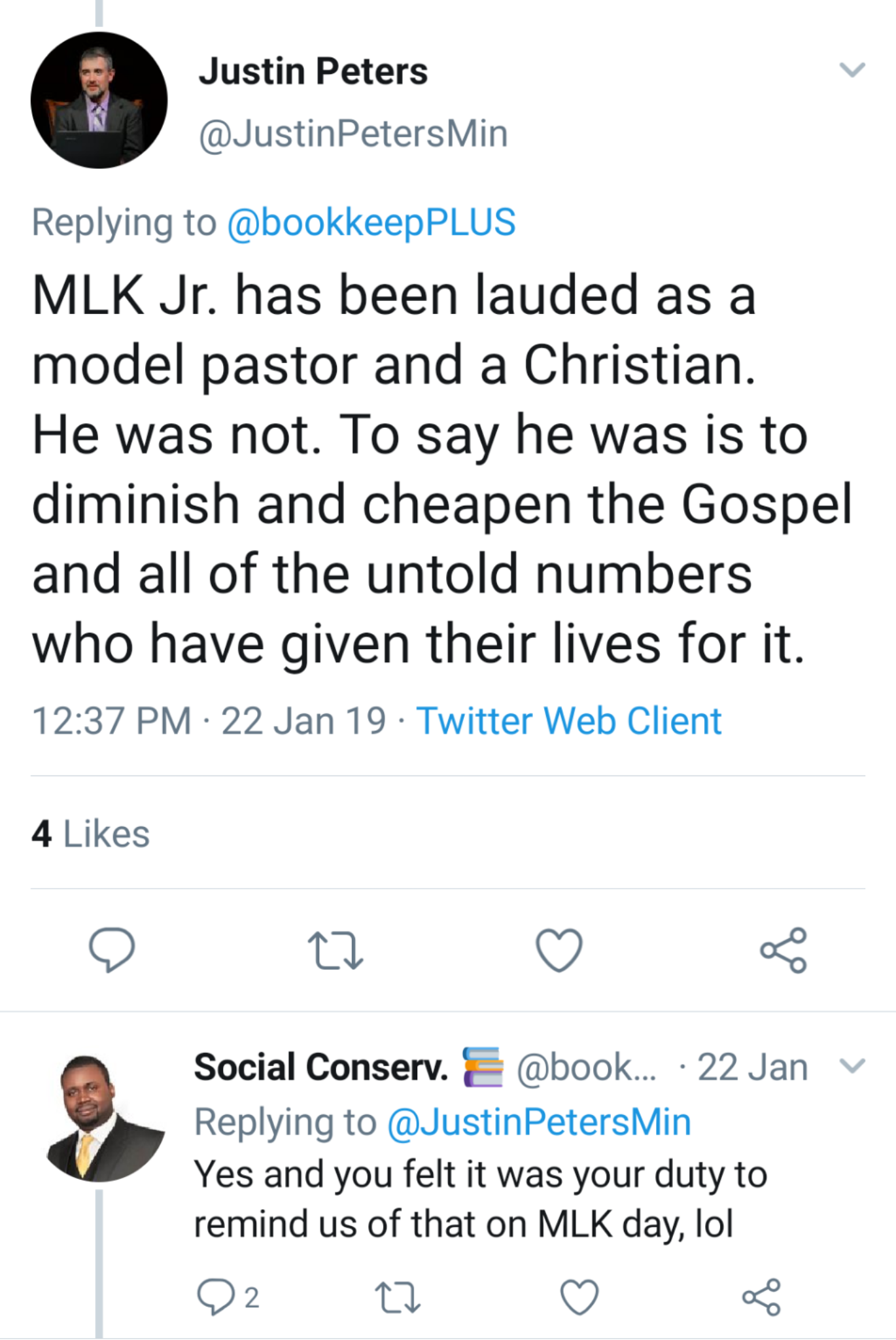The image size is (896, 1340).
Task: Click the books emoji next to Social Conserv.
Action: 483,1067
